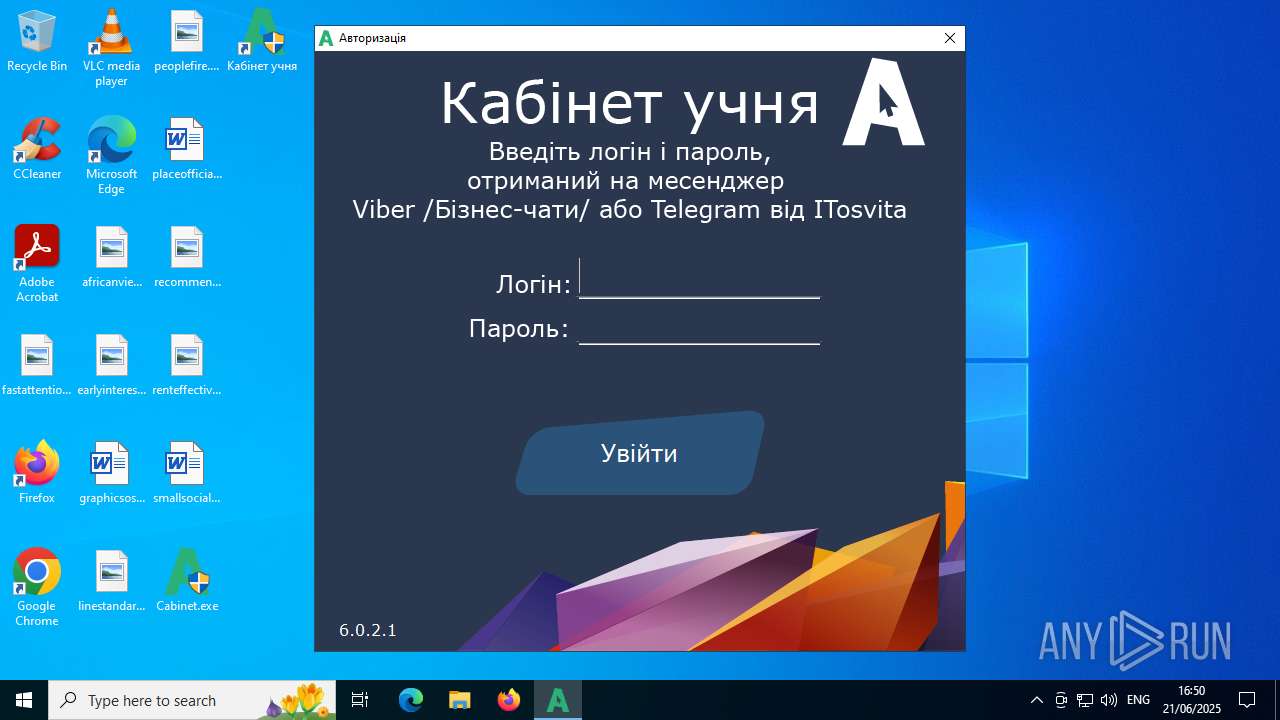
Task: Open the notification center
Action: [x=1247, y=700]
